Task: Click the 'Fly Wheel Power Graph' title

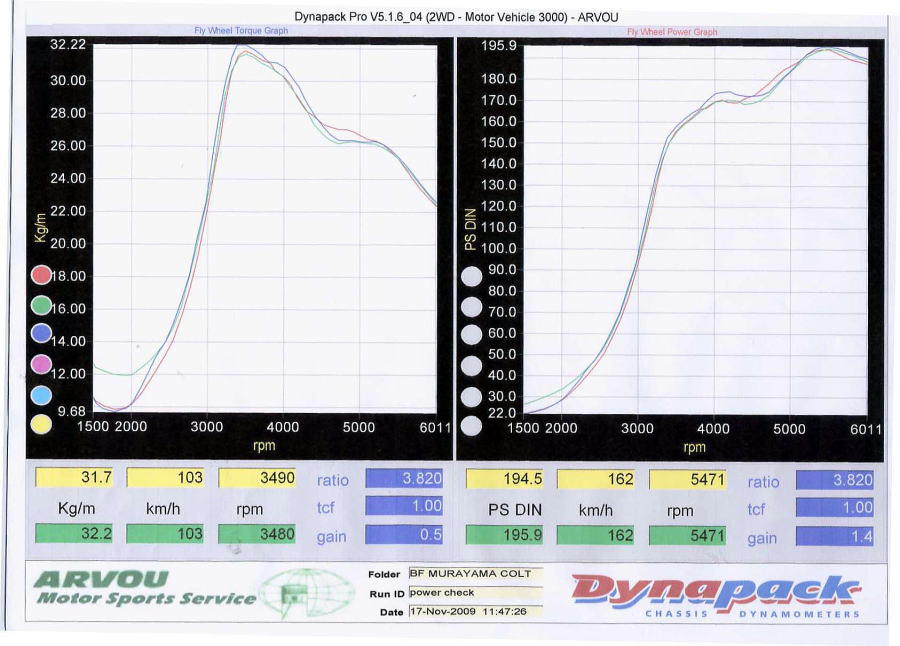Action: tap(672, 32)
